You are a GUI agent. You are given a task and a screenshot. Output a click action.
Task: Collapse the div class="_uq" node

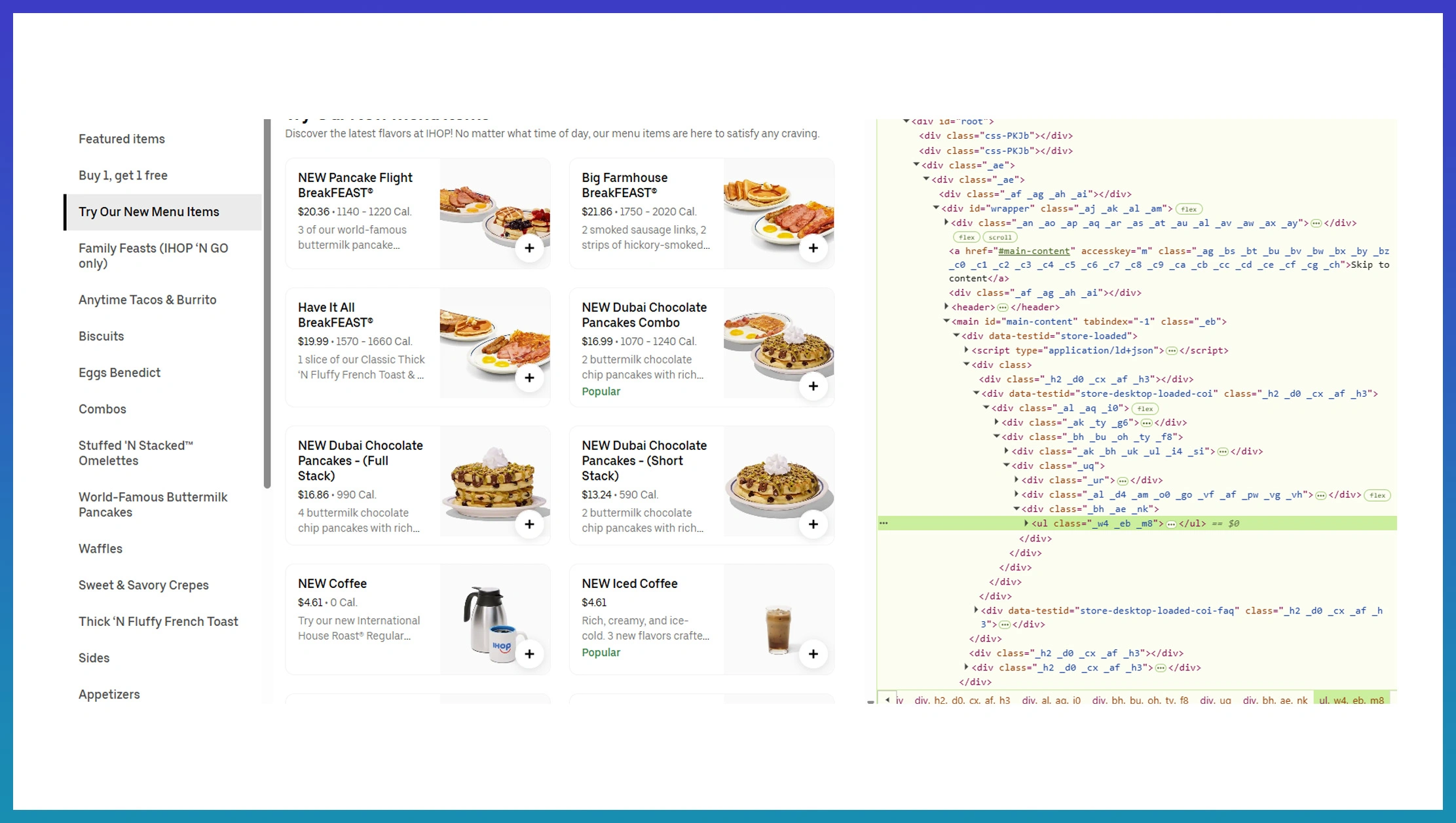1007,465
